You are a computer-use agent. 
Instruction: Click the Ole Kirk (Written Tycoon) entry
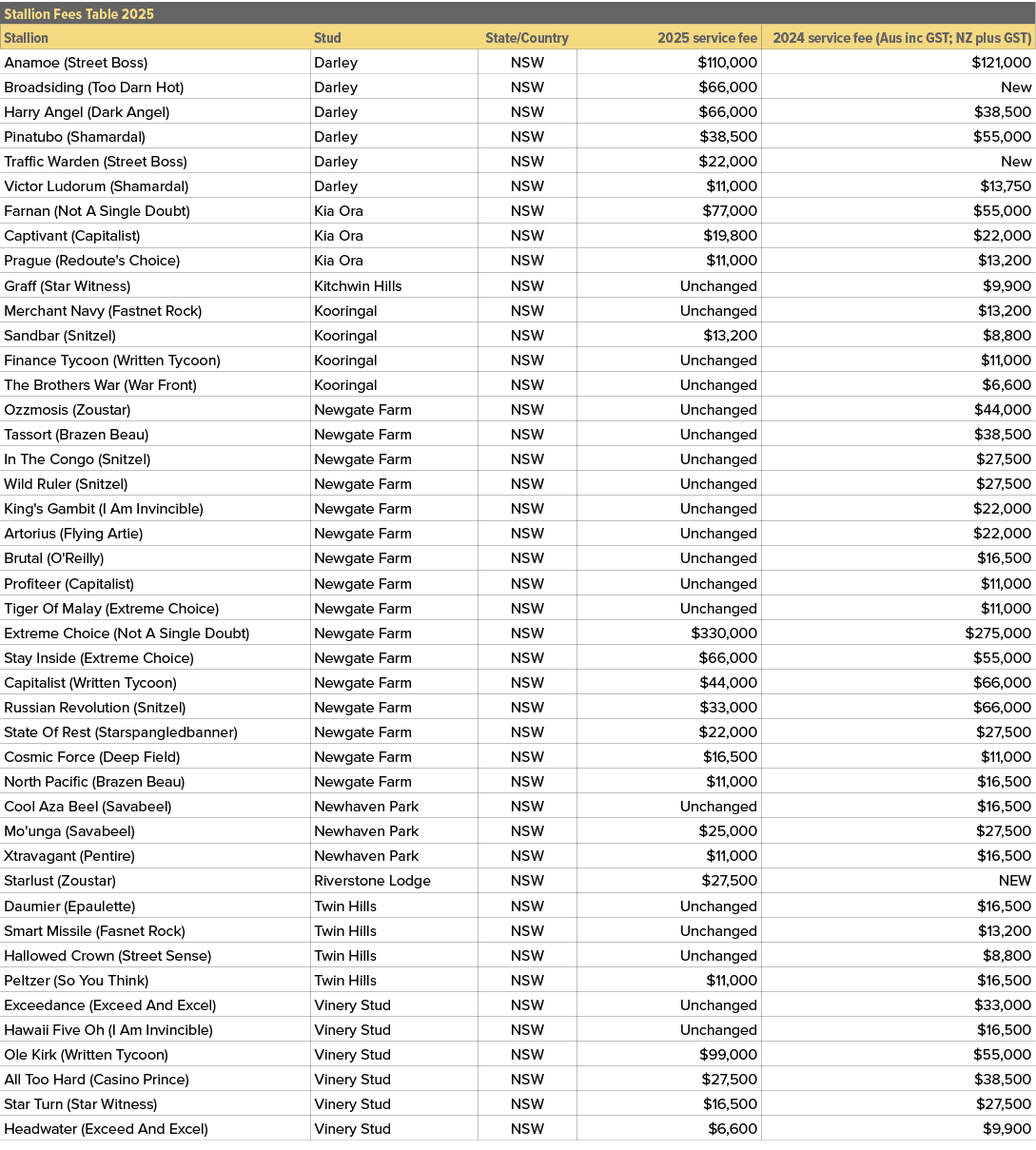click(86, 1055)
